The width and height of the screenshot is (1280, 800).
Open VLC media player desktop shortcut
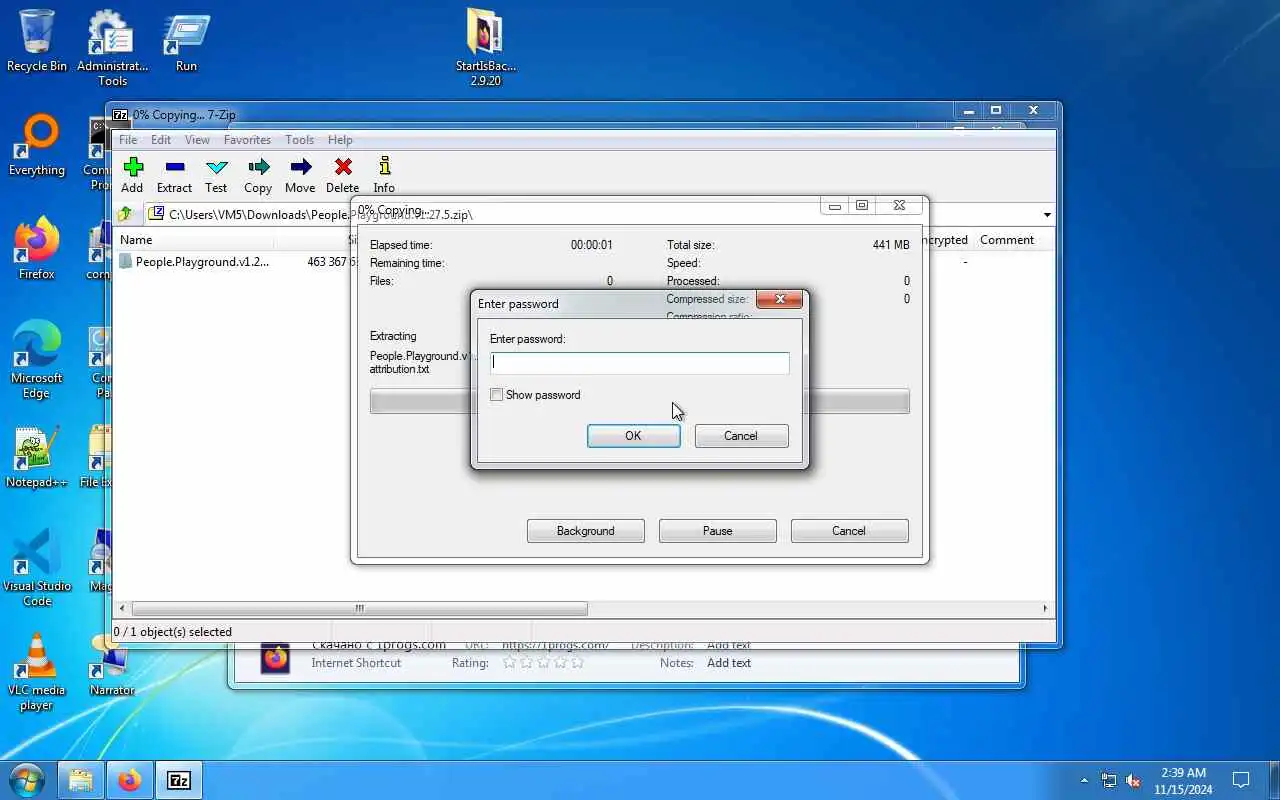(x=37, y=672)
